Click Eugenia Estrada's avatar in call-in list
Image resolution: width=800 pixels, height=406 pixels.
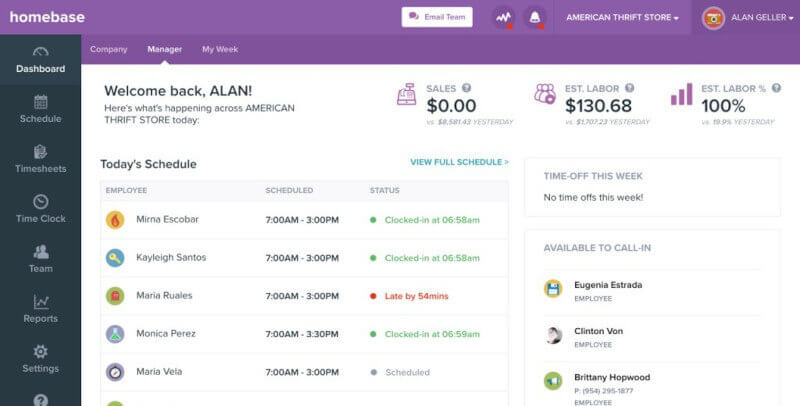(553, 288)
